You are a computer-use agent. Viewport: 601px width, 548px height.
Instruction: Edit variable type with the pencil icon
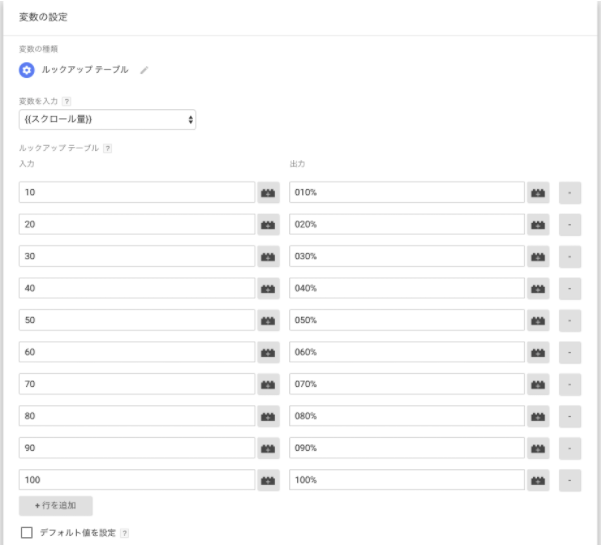[x=144, y=70]
